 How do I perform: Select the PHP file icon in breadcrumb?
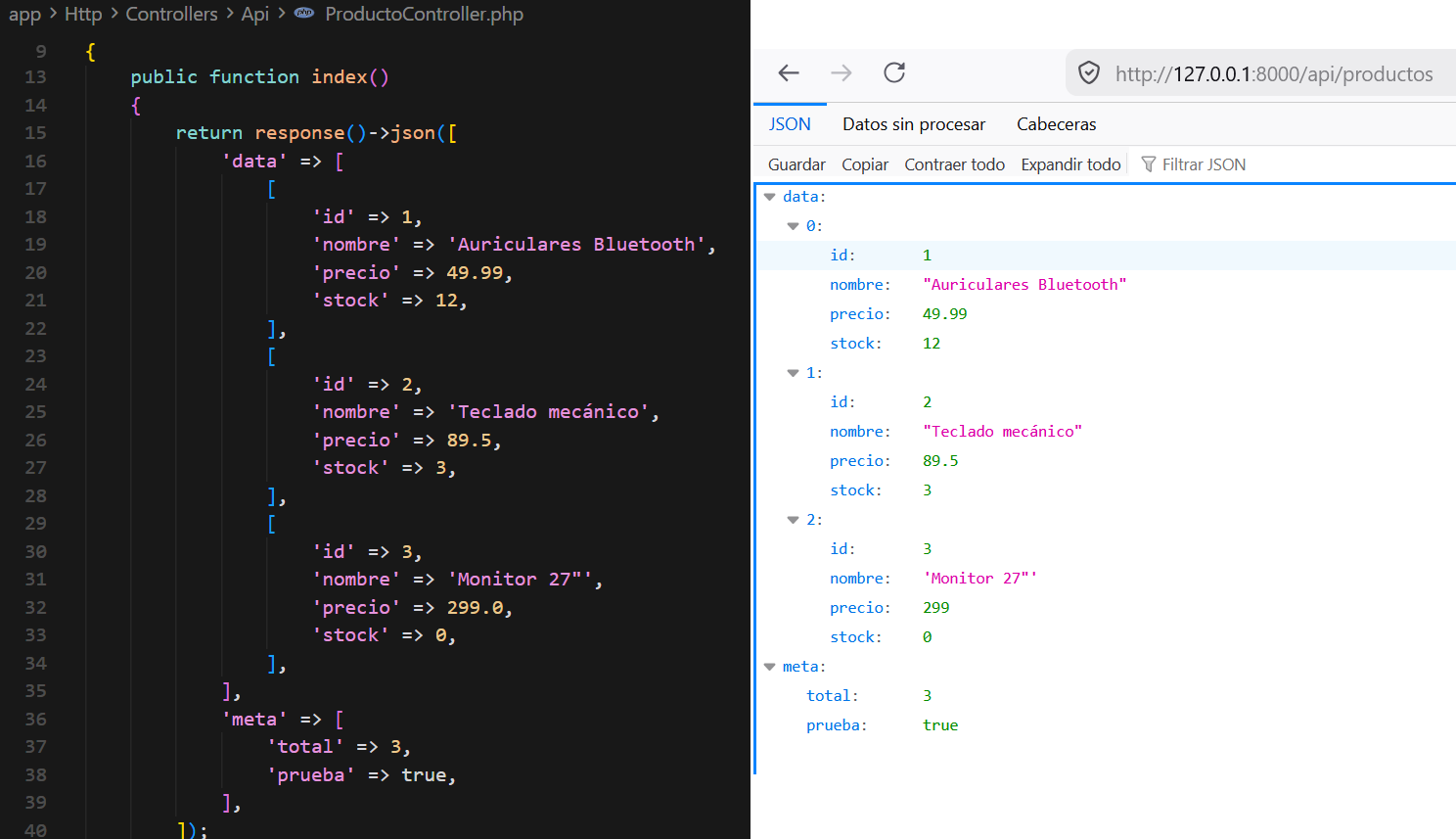(304, 14)
